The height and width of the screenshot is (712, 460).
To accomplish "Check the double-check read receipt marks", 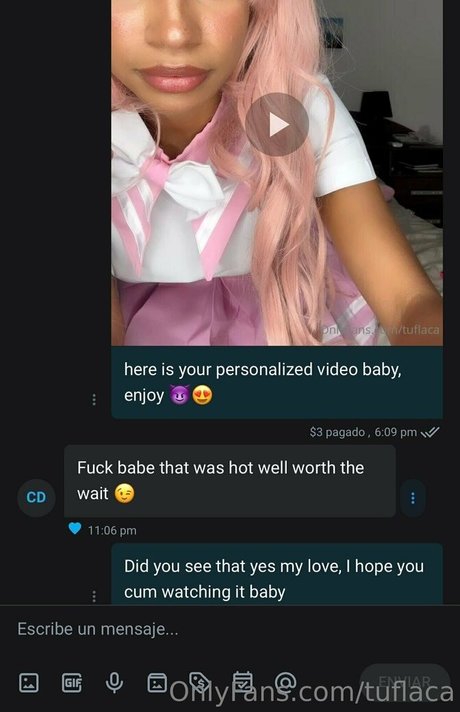I will [x=430, y=432].
